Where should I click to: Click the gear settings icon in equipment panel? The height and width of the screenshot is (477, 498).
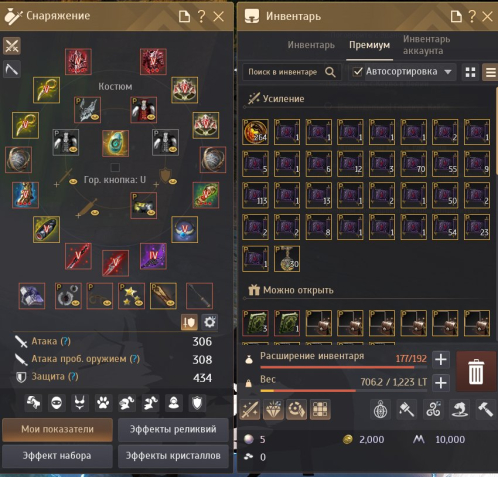210,322
